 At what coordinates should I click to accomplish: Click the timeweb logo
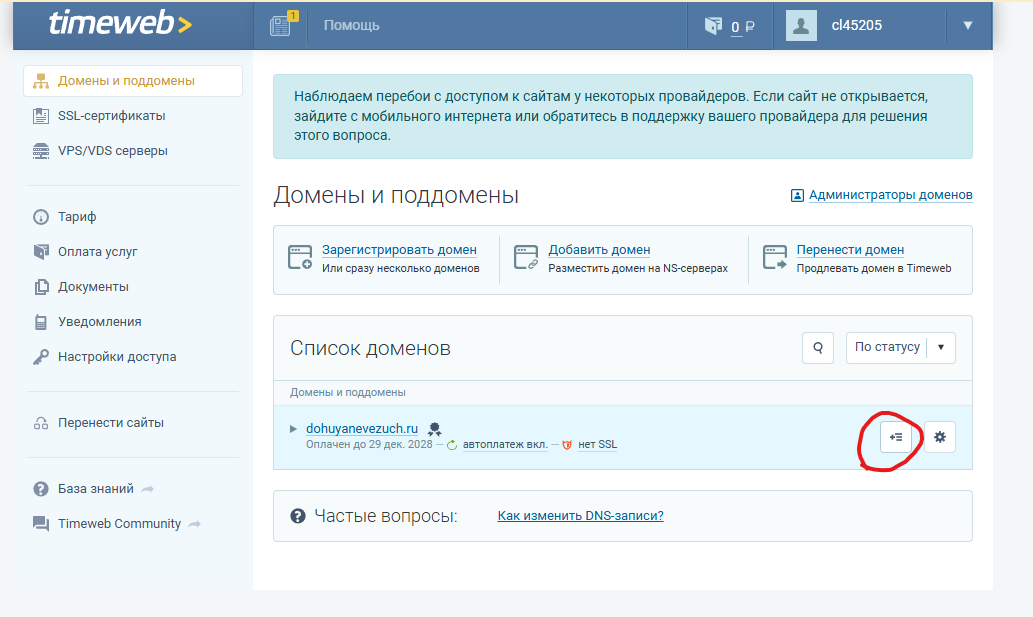pyautogui.click(x=120, y=25)
